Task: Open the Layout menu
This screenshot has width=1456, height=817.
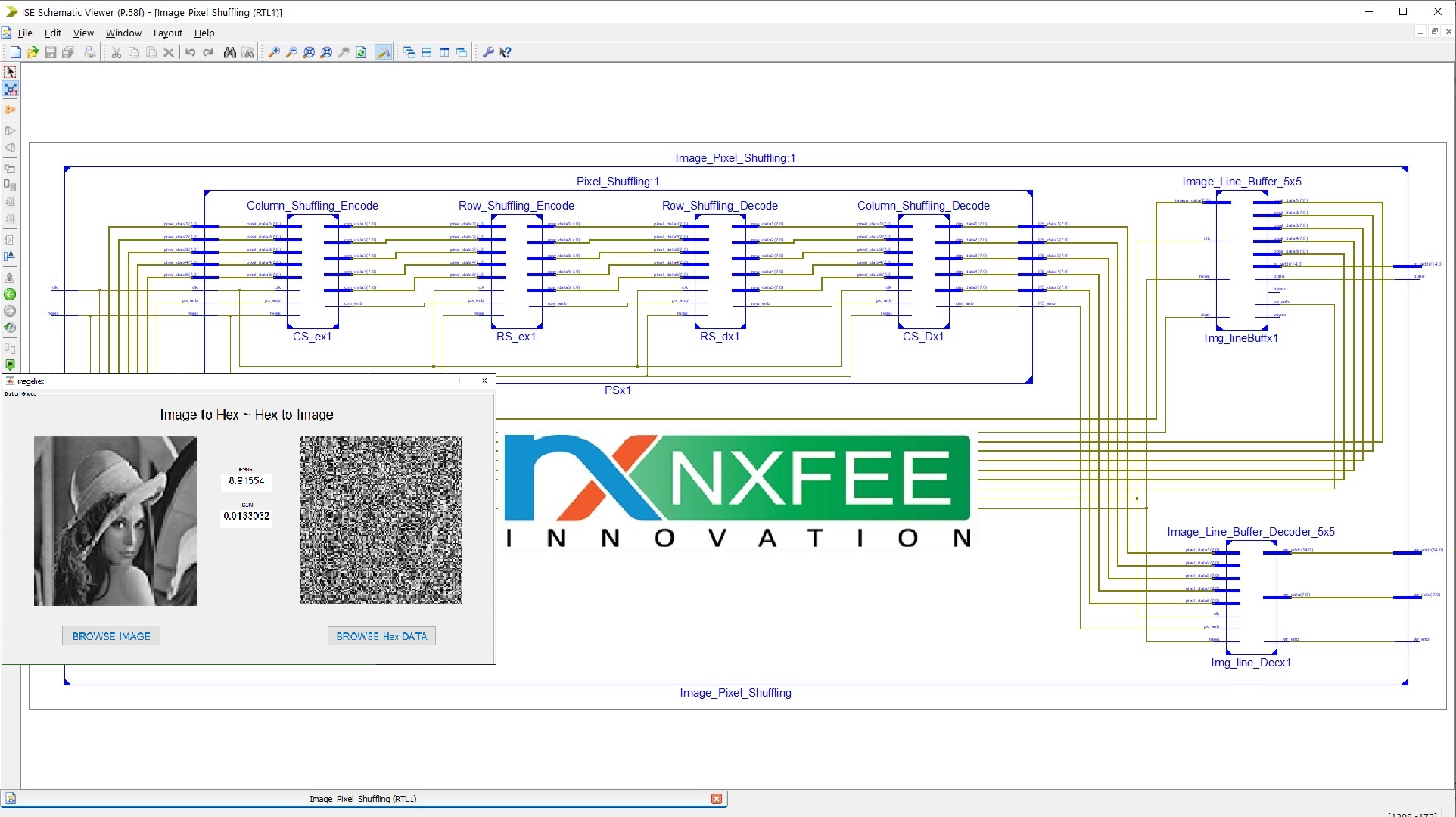Action: tap(168, 33)
